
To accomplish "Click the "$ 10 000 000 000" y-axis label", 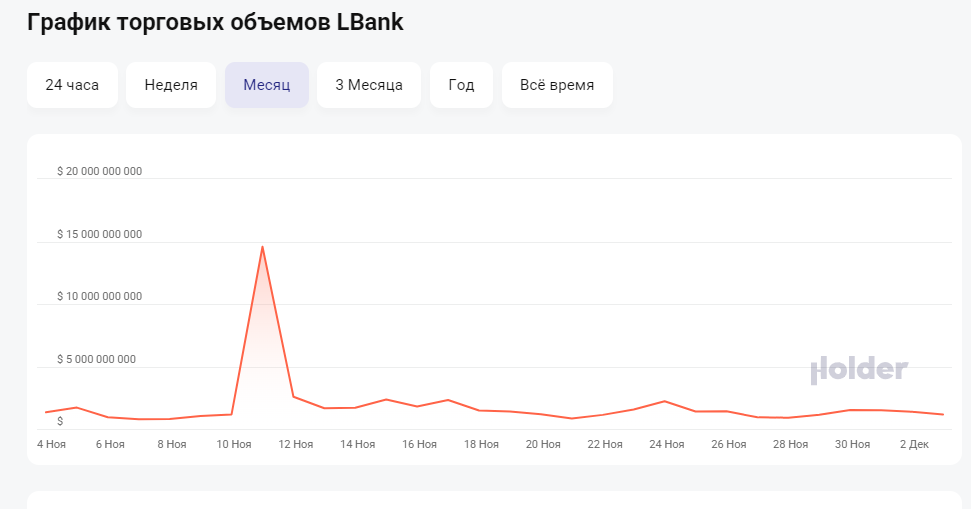I will coord(100,296).
